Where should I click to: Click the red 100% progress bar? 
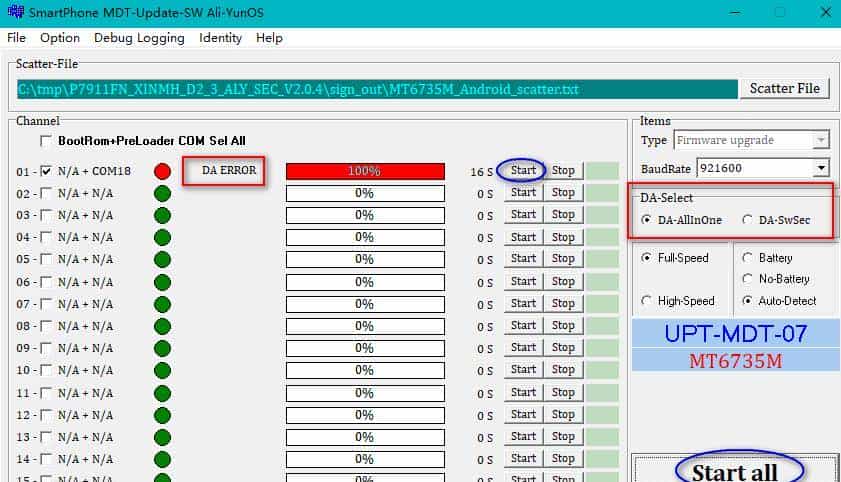[x=365, y=171]
